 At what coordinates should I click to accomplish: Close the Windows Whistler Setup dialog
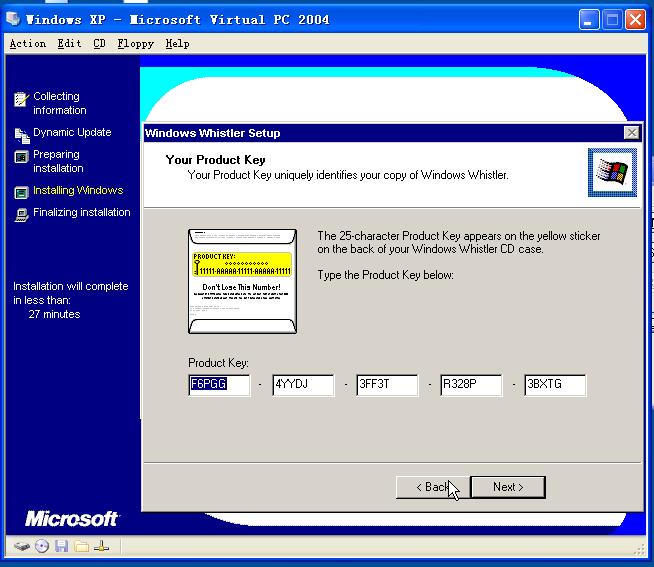pos(631,133)
